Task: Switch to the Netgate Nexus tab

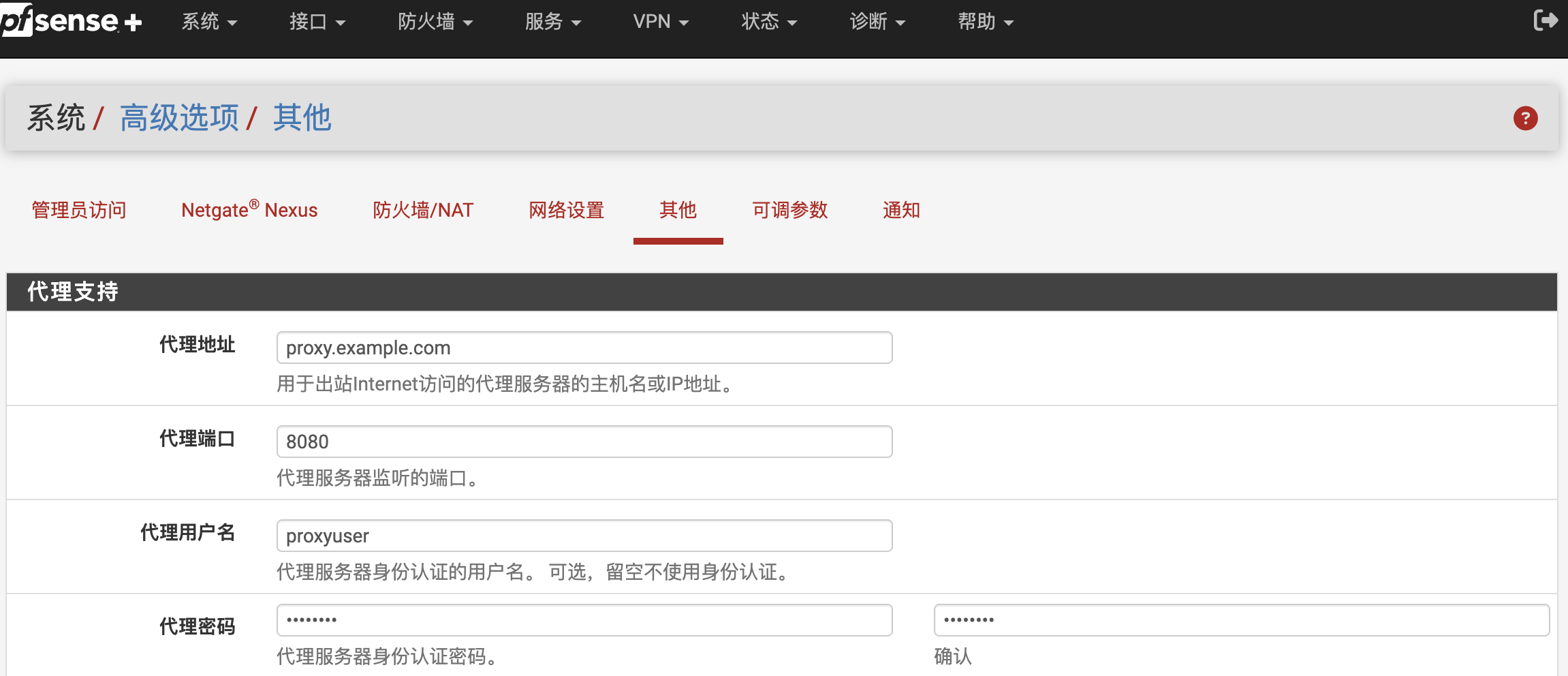Action: (x=249, y=210)
